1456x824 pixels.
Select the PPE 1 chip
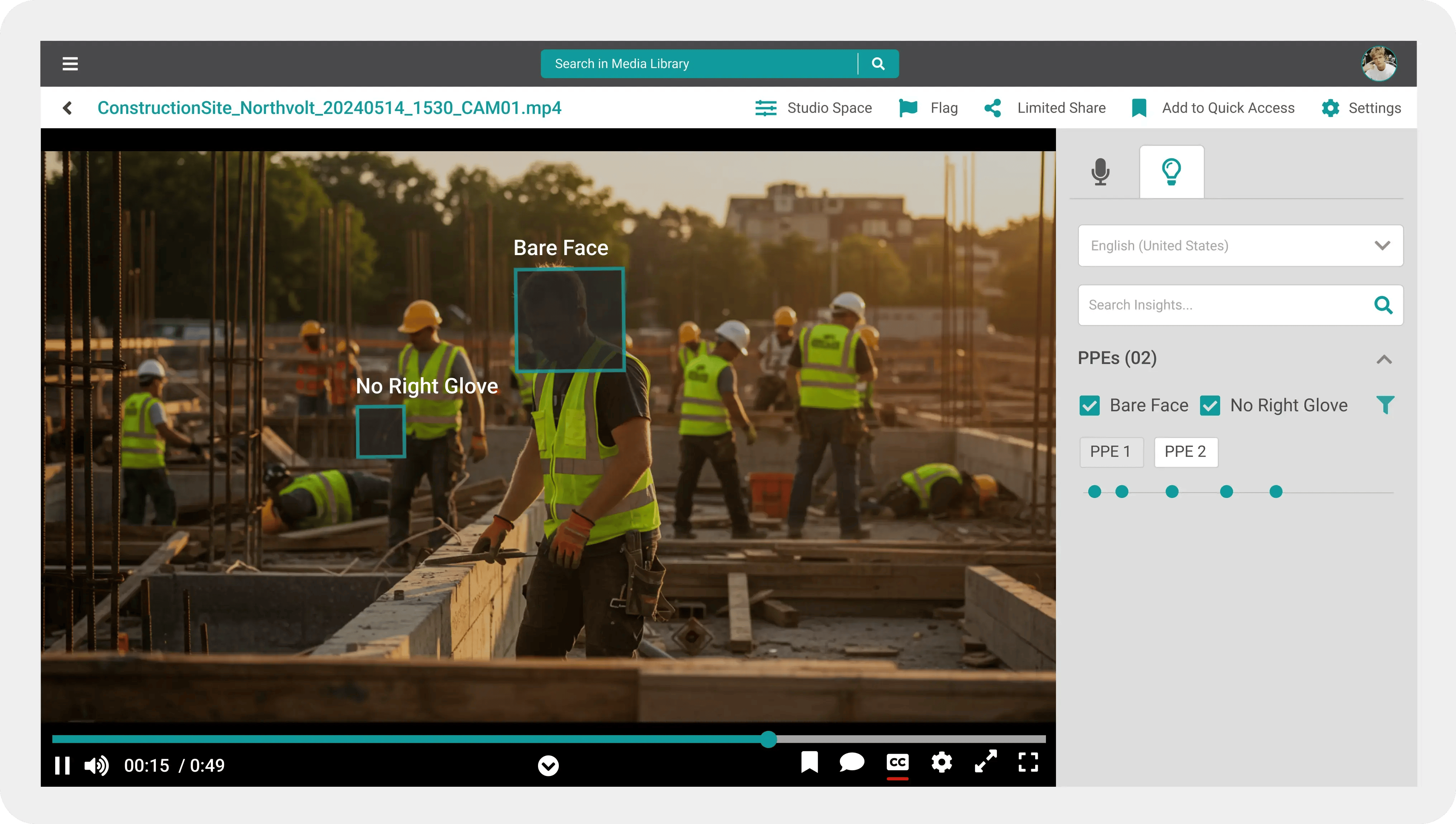point(1111,452)
